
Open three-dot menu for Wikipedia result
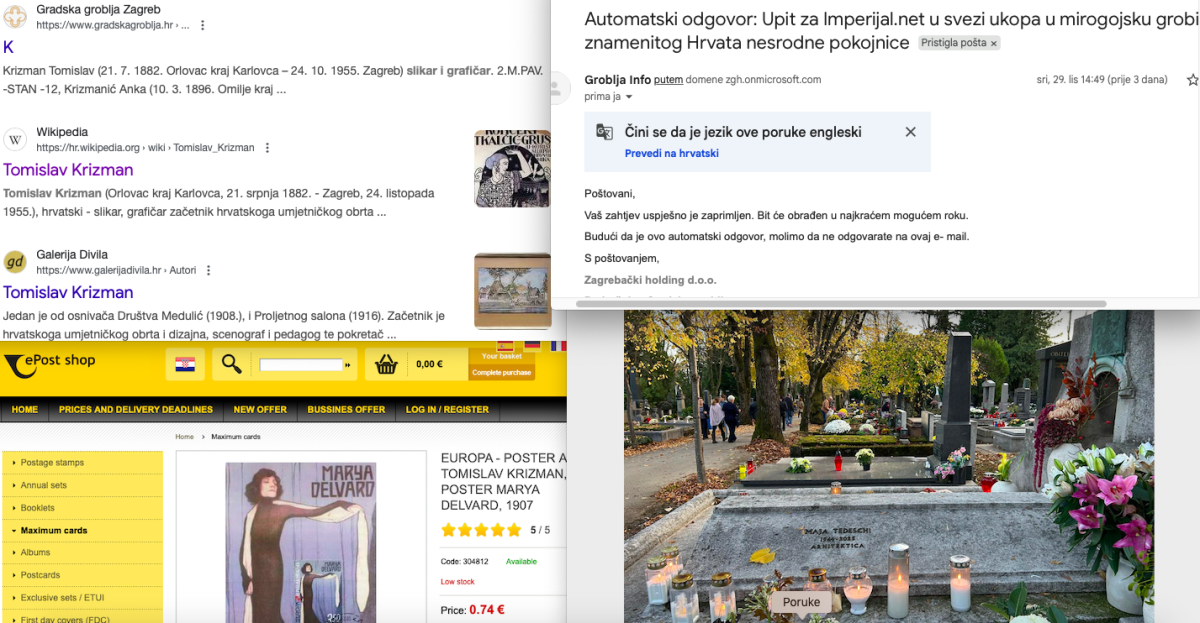267,148
